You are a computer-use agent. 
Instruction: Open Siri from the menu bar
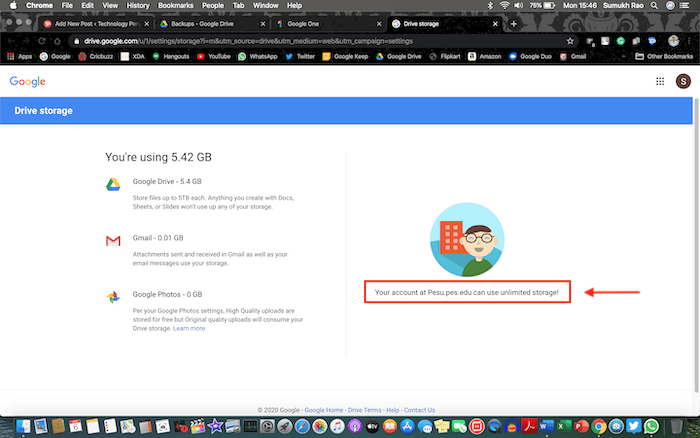pos(670,5)
